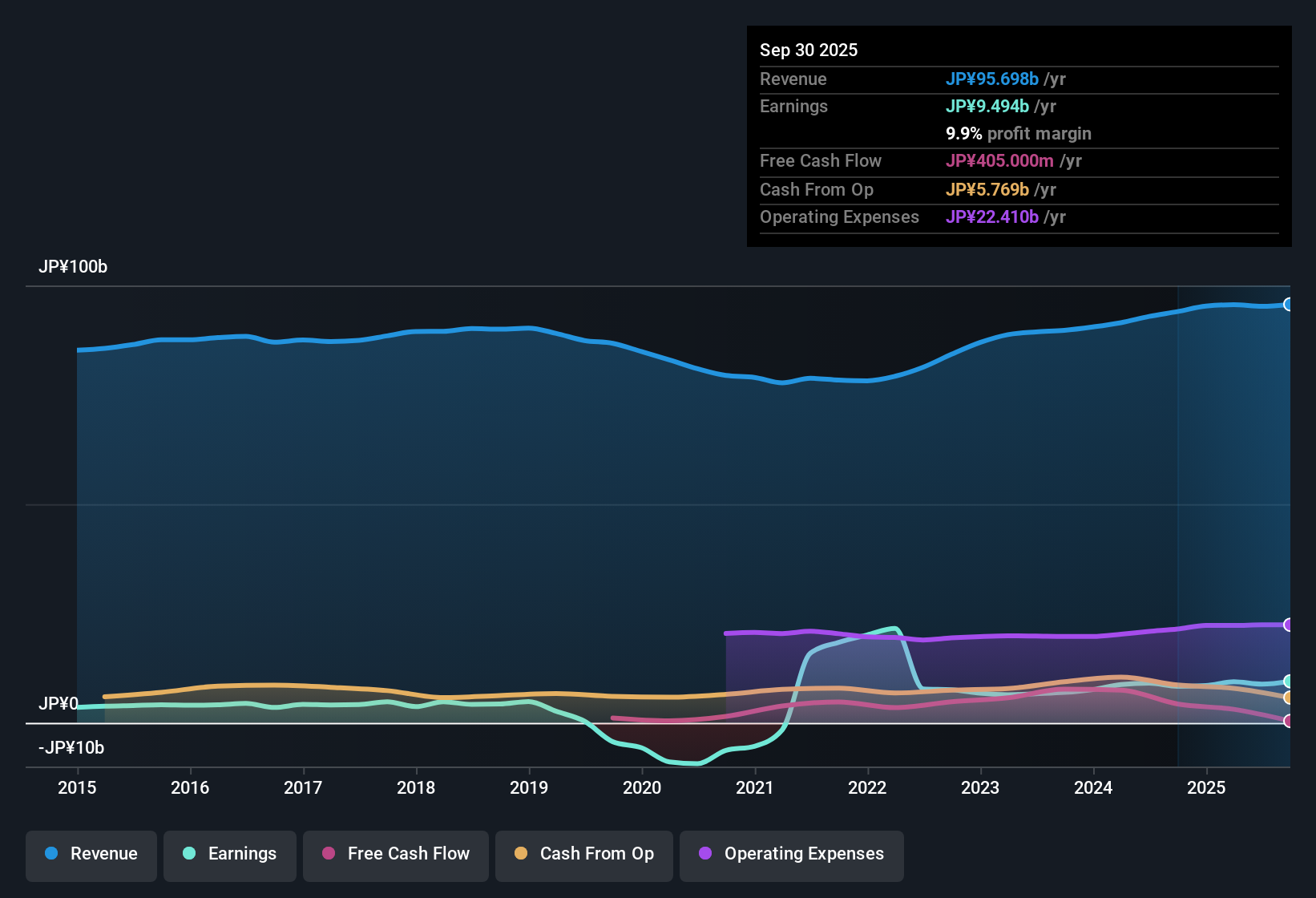Click the purple Operating Expenses endpoint marker

(1288, 625)
